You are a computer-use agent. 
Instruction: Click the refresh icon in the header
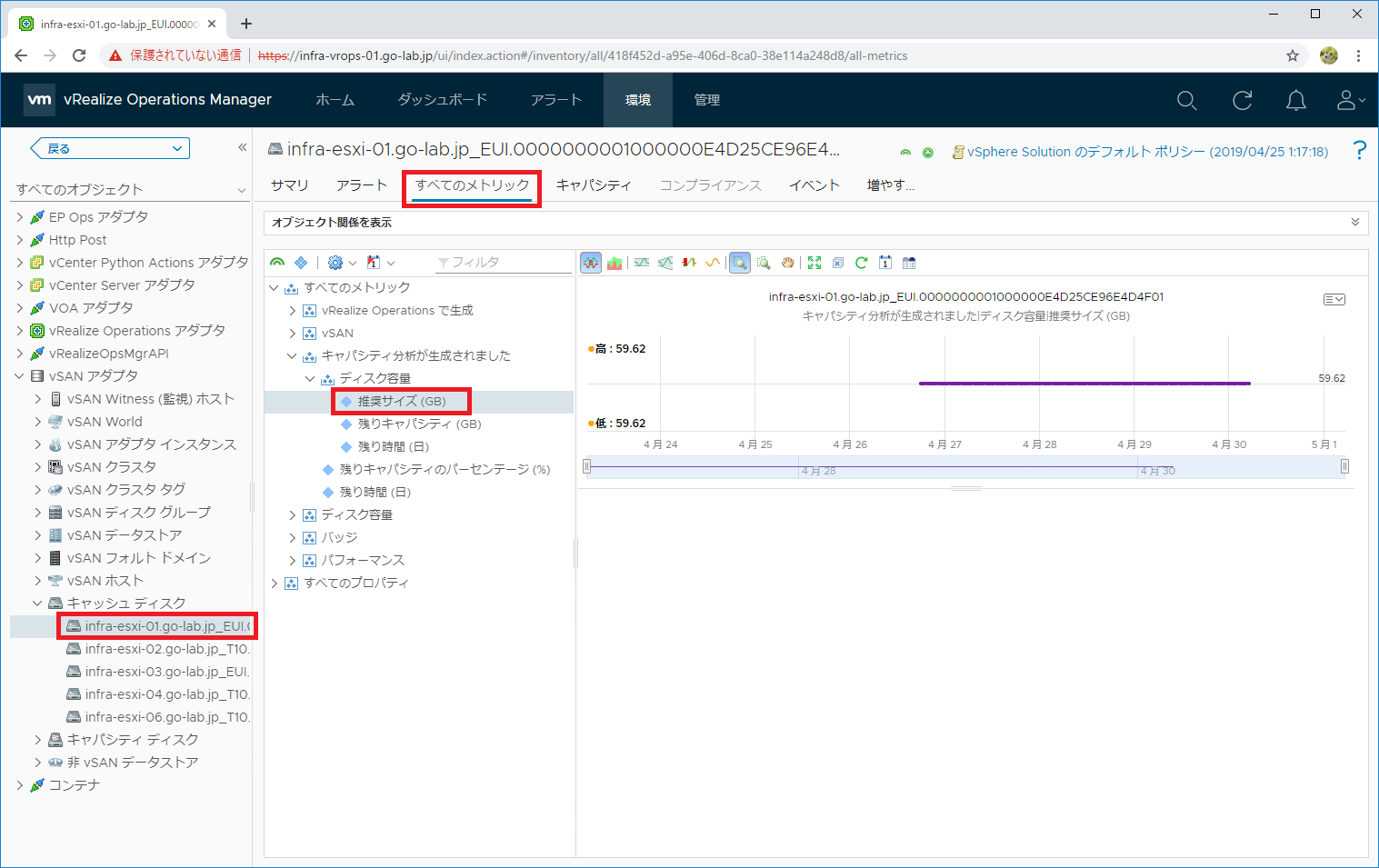(1242, 100)
